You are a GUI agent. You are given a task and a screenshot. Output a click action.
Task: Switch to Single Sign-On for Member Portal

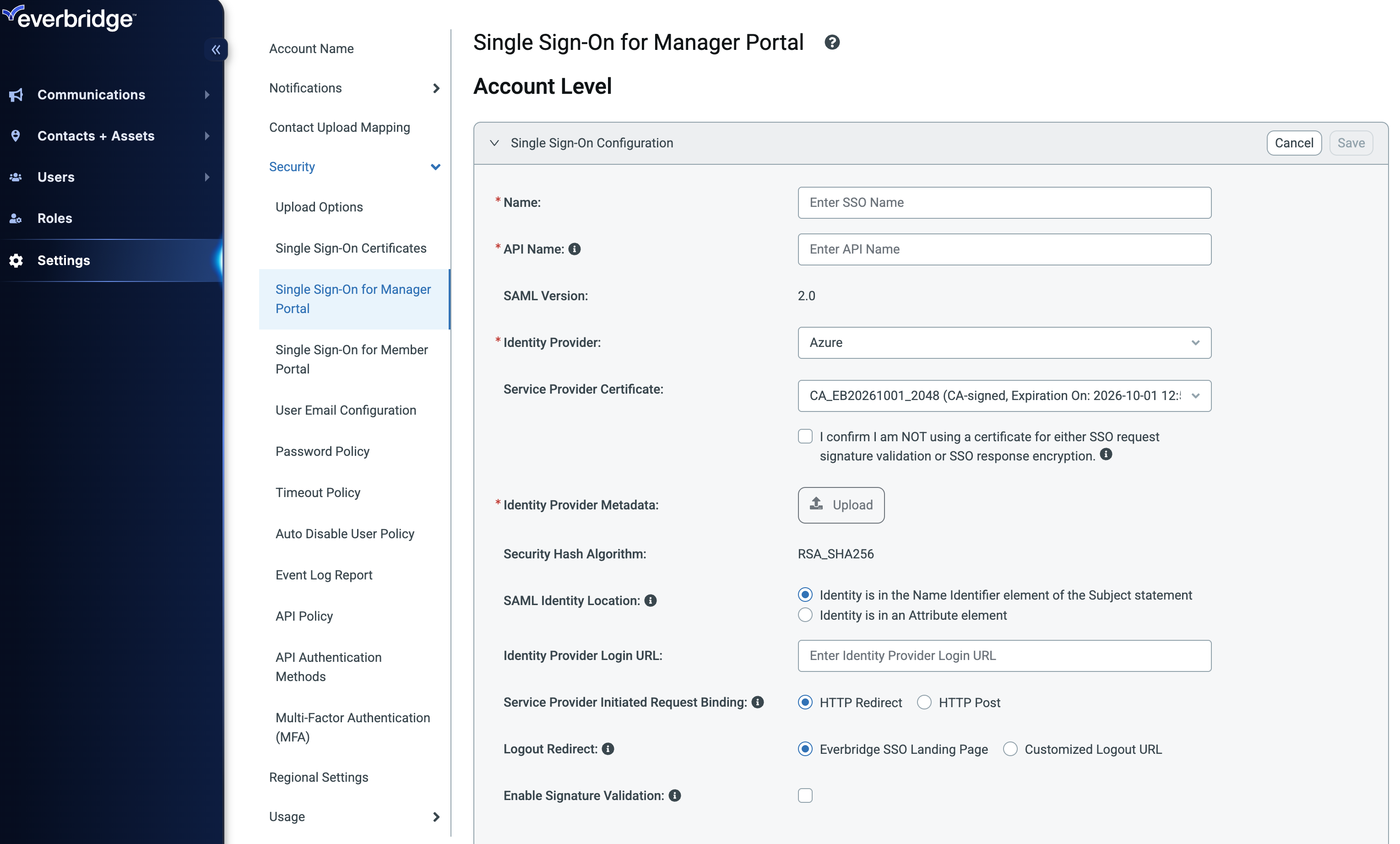click(x=351, y=359)
